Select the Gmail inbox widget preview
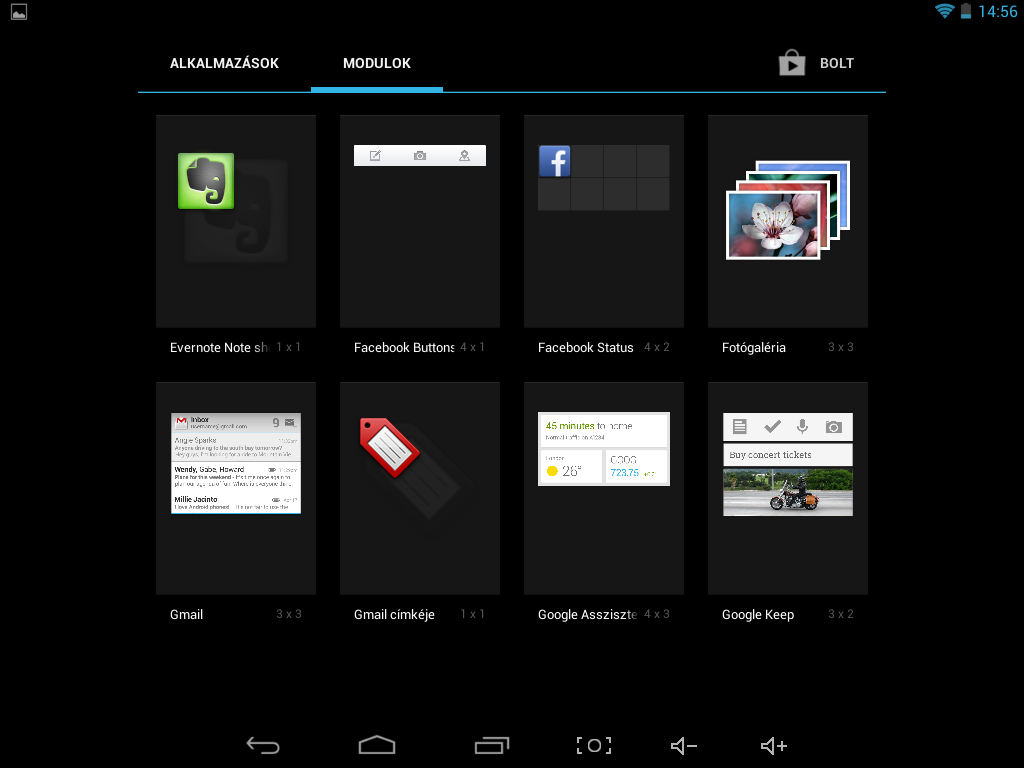 236,463
